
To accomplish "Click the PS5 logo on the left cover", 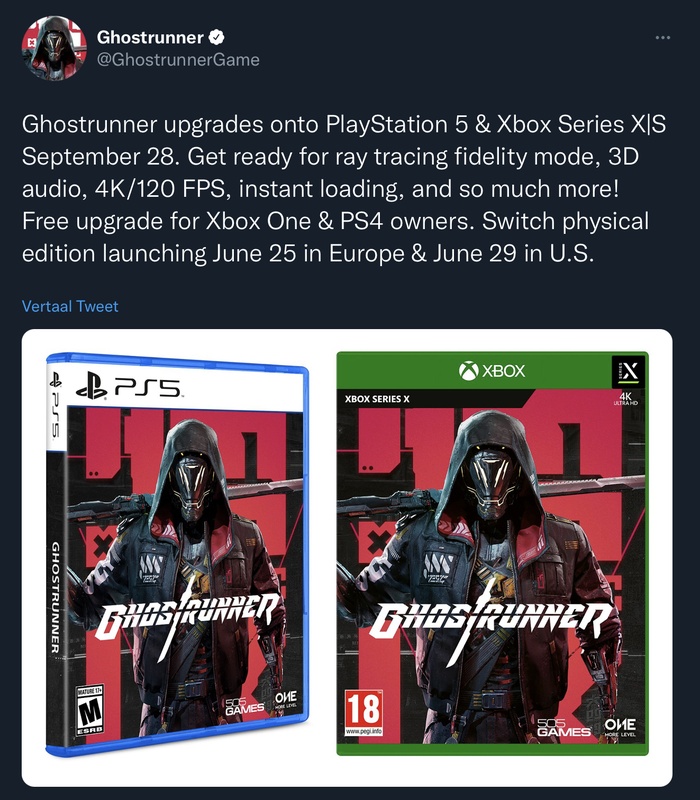I will click(128, 389).
